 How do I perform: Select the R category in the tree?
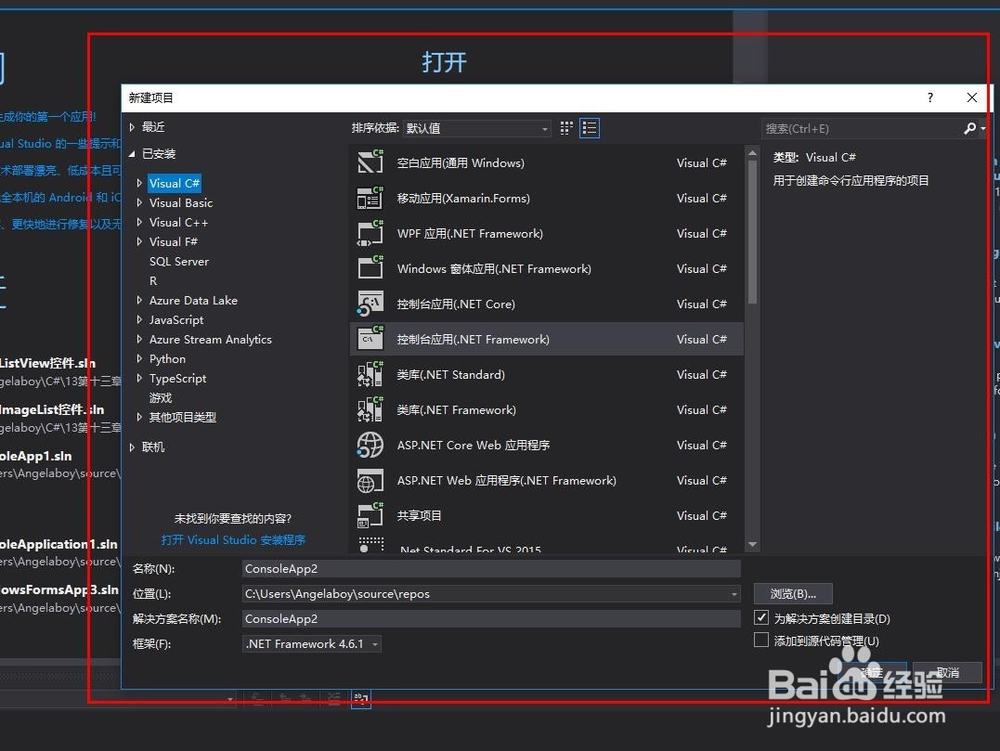point(153,281)
